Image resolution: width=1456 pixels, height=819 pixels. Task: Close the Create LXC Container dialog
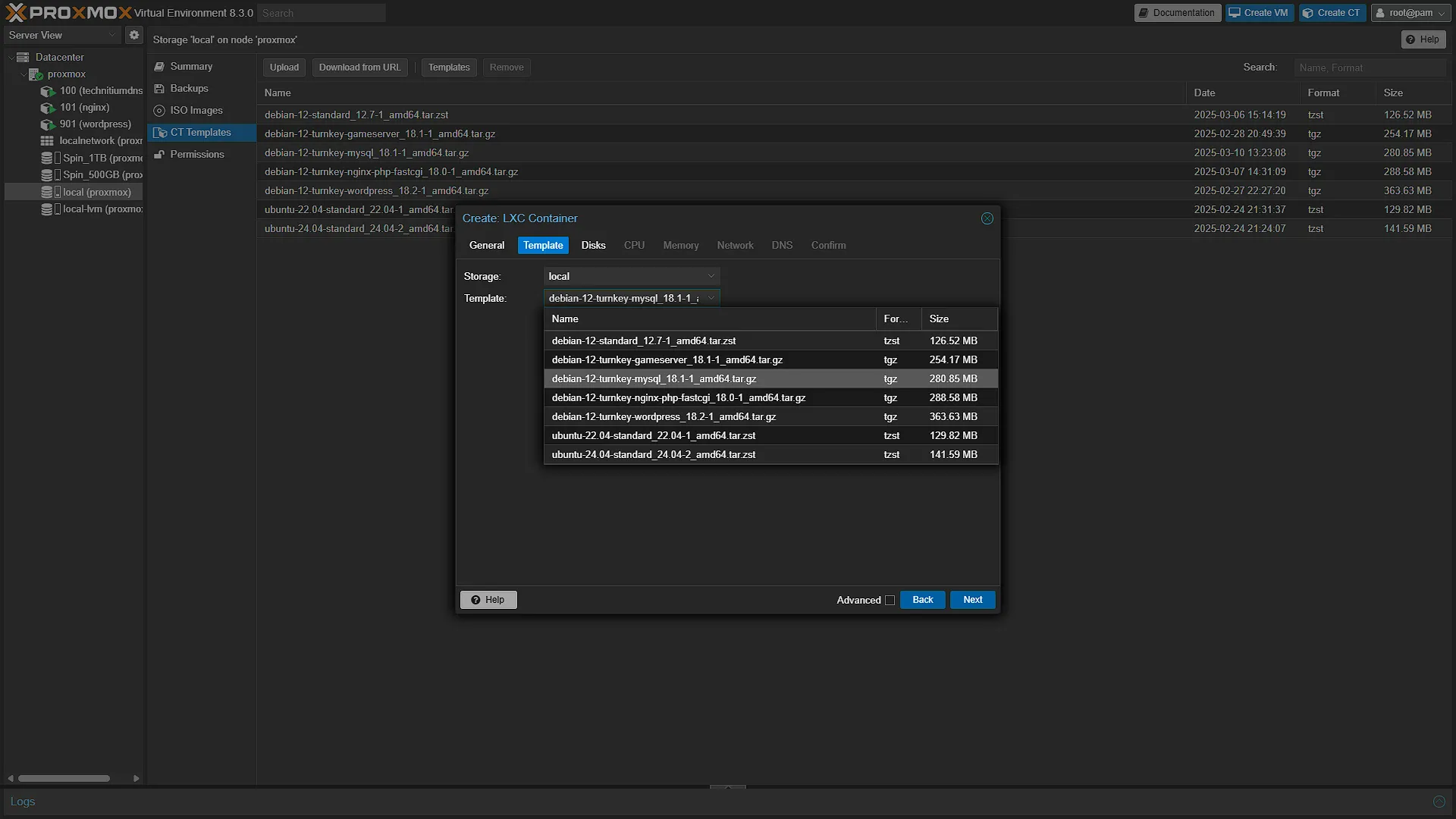click(987, 218)
